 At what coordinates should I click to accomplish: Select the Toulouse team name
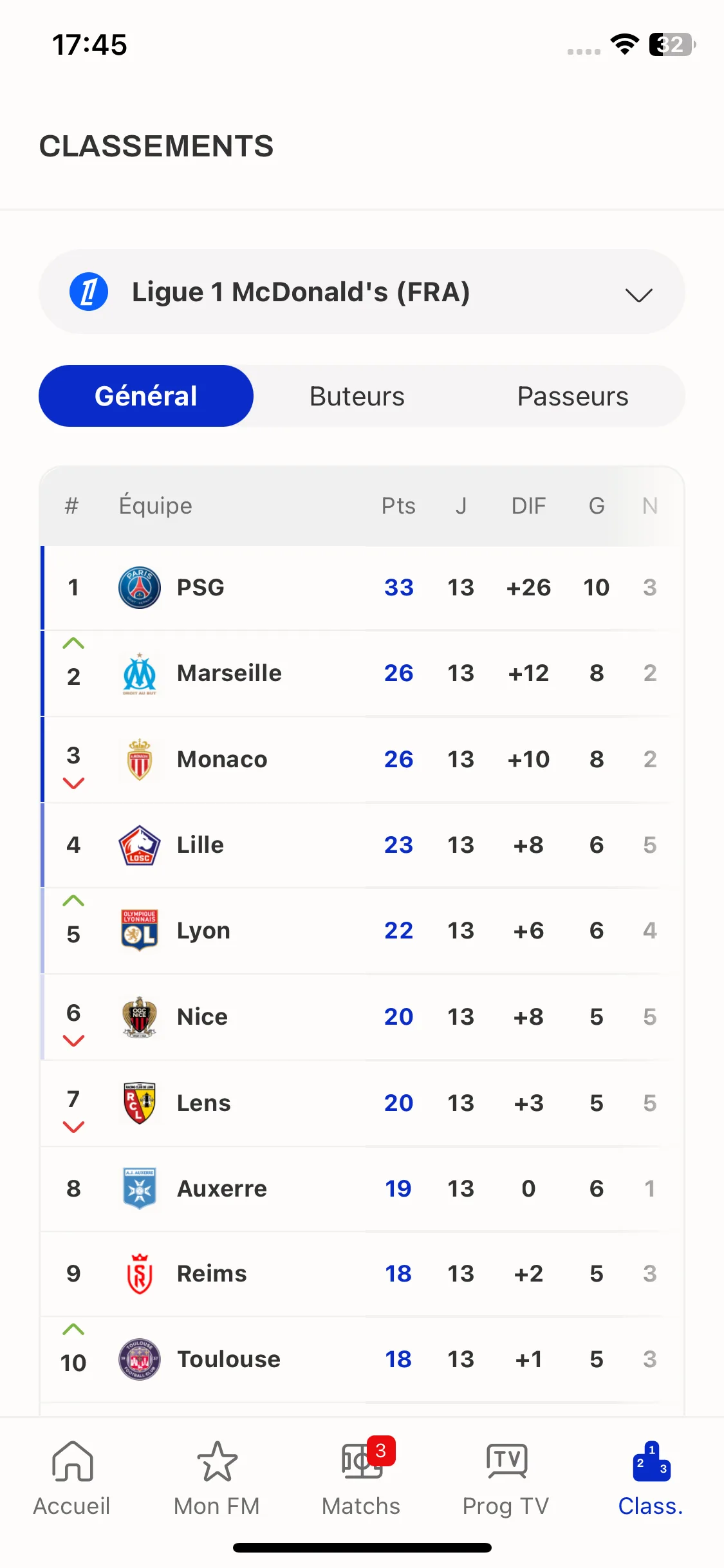[229, 1359]
